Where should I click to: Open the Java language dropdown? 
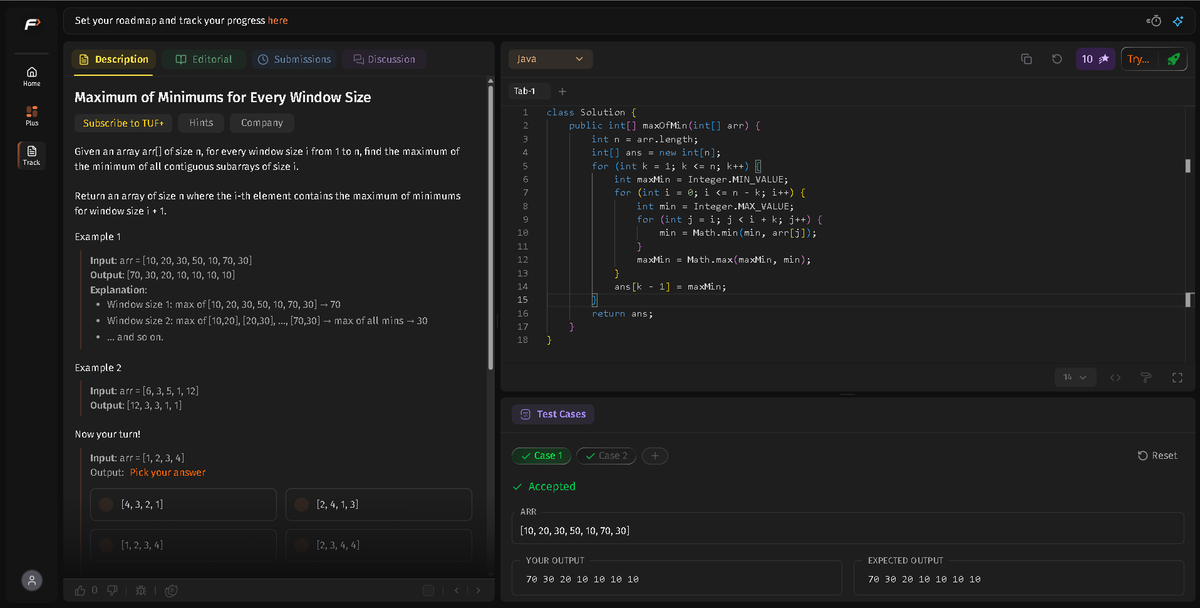pyautogui.click(x=550, y=59)
